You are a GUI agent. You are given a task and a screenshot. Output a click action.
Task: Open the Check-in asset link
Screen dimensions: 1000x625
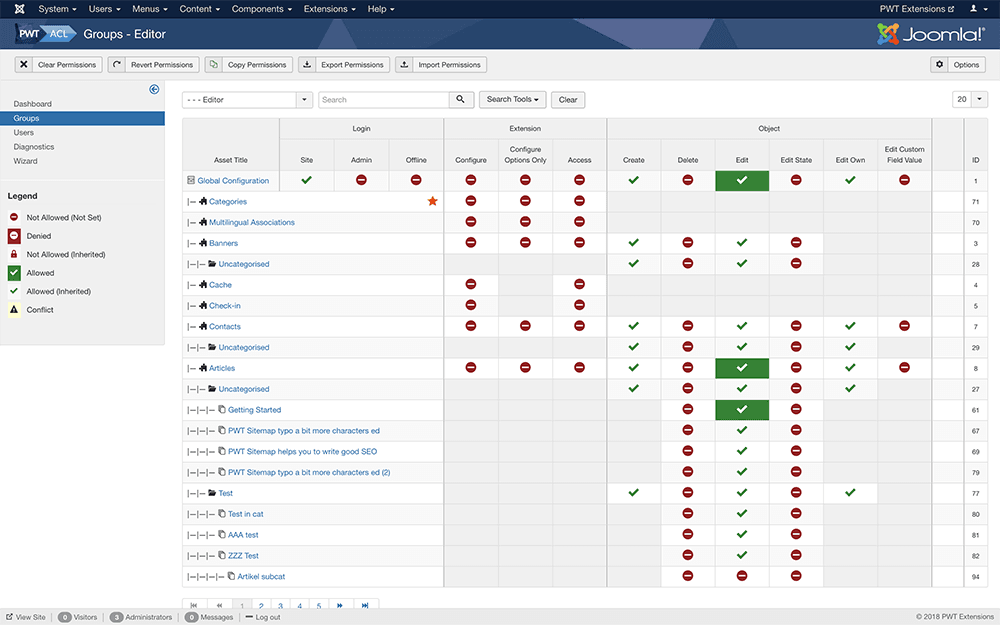224,305
